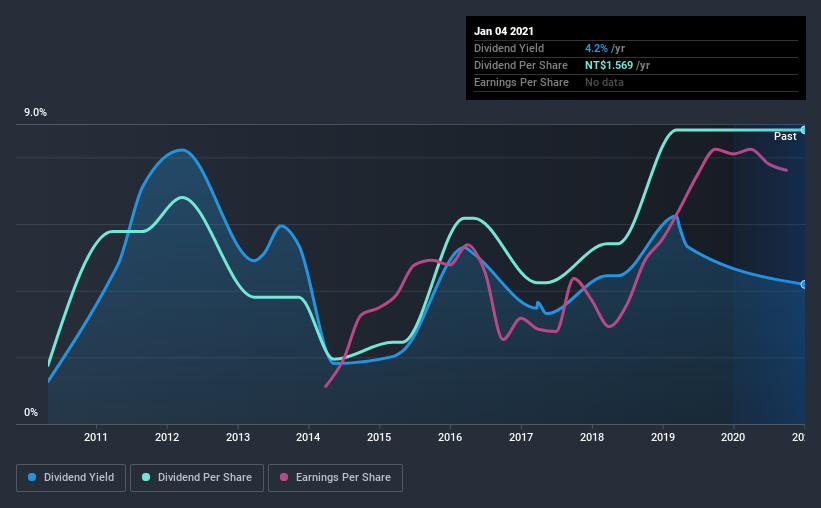
Task: Click the blue Dividend Yield legend dot
Action: pos(32,477)
